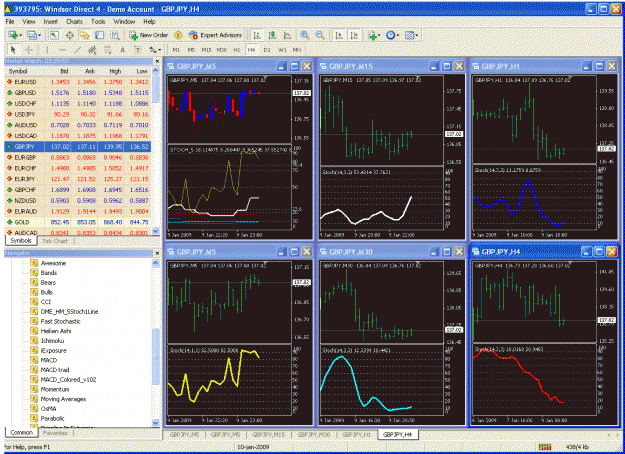Open the Strategy Tester icon

point(115,35)
